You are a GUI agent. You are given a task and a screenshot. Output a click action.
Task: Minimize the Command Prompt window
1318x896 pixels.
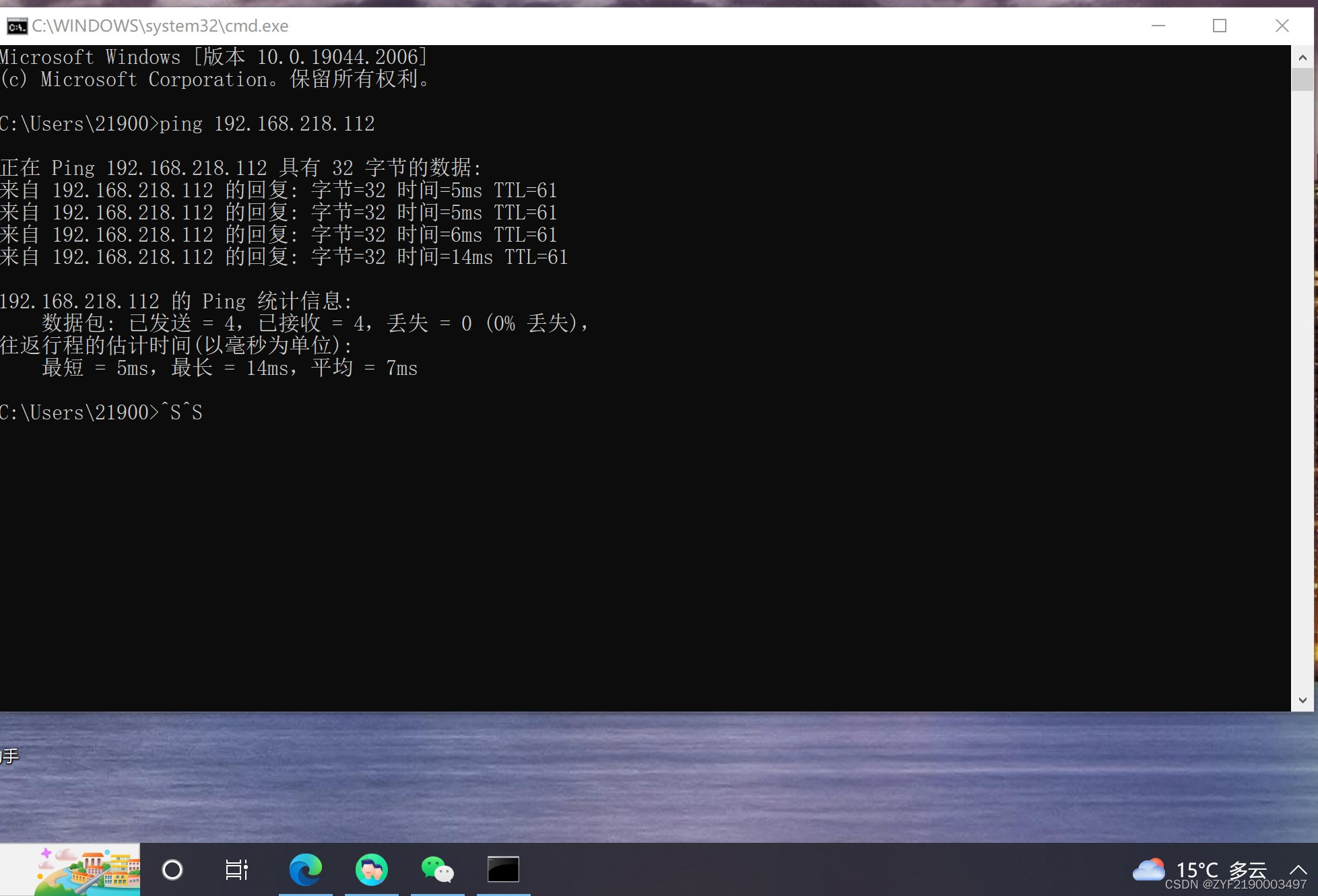1158,26
